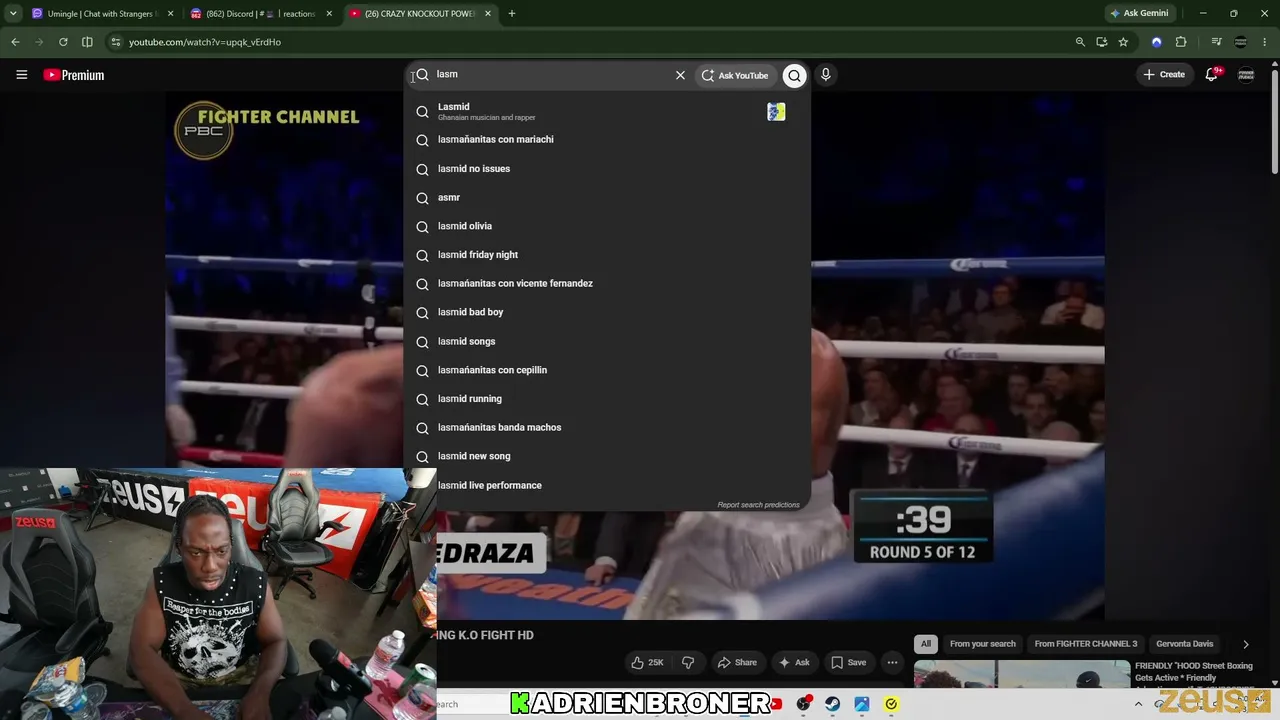Save the video to a playlist
The width and height of the screenshot is (1280, 720).
coord(849,662)
